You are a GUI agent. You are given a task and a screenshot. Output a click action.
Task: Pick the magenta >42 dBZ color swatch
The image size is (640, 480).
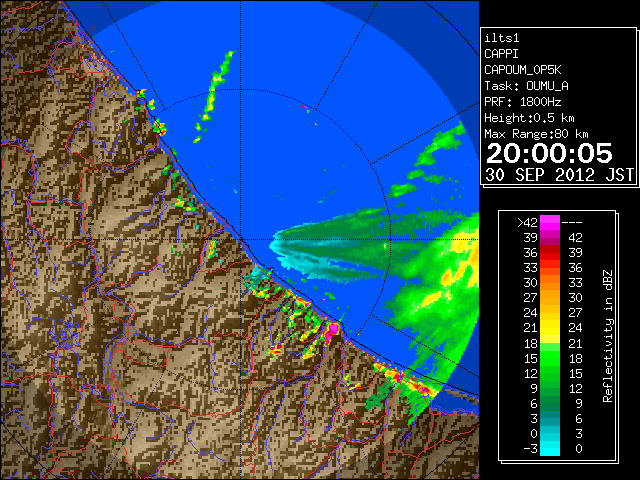pyautogui.click(x=550, y=222)
